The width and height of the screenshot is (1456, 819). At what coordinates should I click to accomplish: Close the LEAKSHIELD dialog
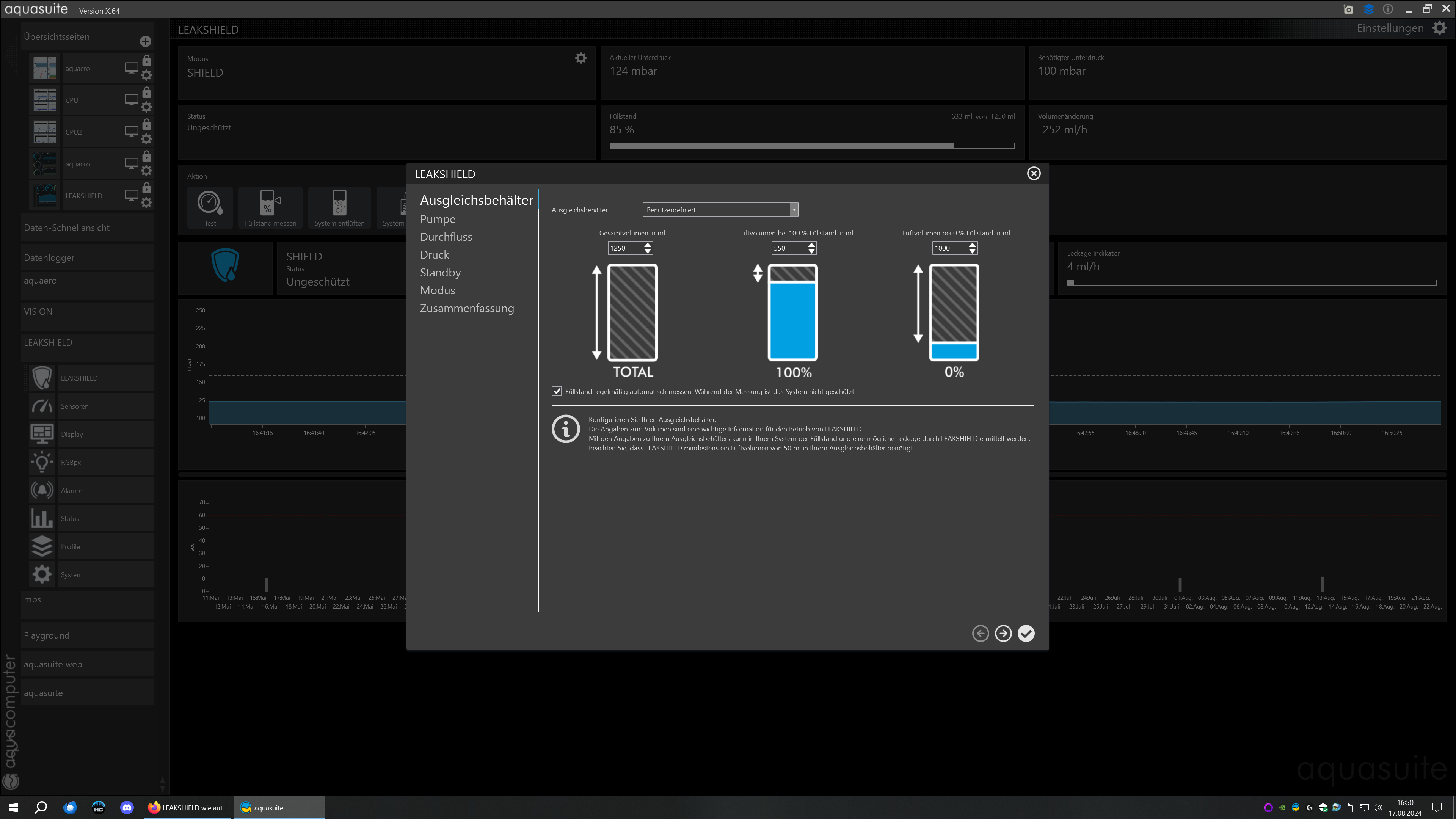pos(1033,174)
